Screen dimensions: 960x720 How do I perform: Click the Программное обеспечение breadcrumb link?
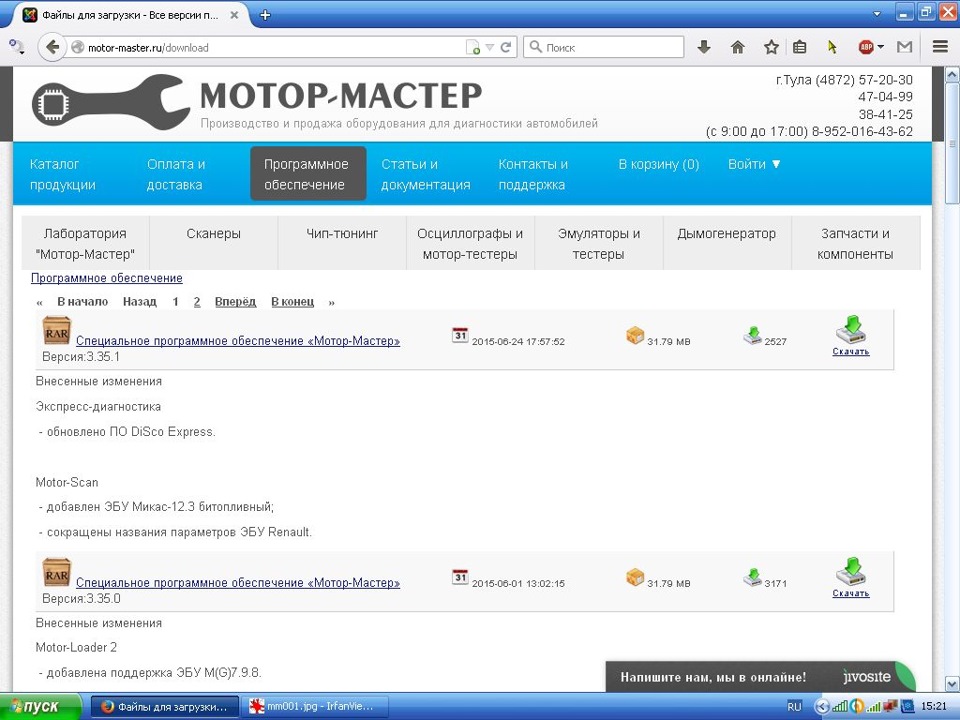point(107,278)
